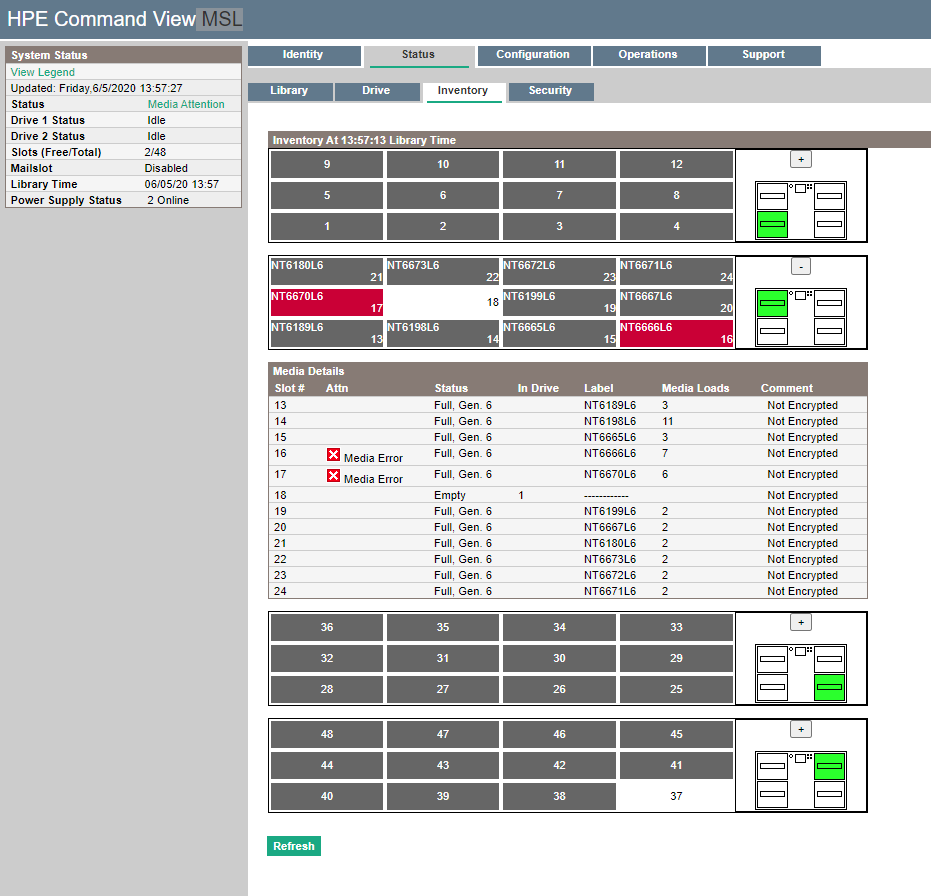Image resolution: width=931 pixels, height=896 pixels.
Task: Click the empty slot 37 cell
Action: [x=676, y=796]
